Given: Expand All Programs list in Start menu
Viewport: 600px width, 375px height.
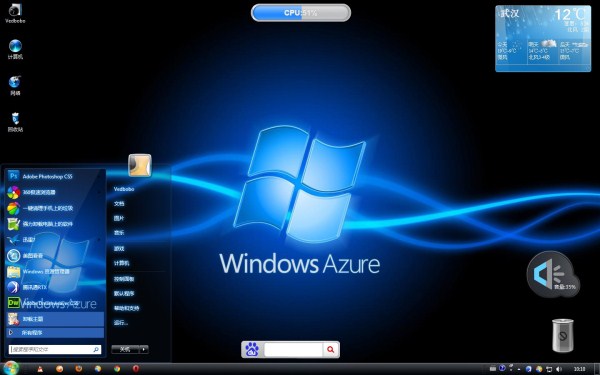Looking at the screenshot, I should point(55,333).
